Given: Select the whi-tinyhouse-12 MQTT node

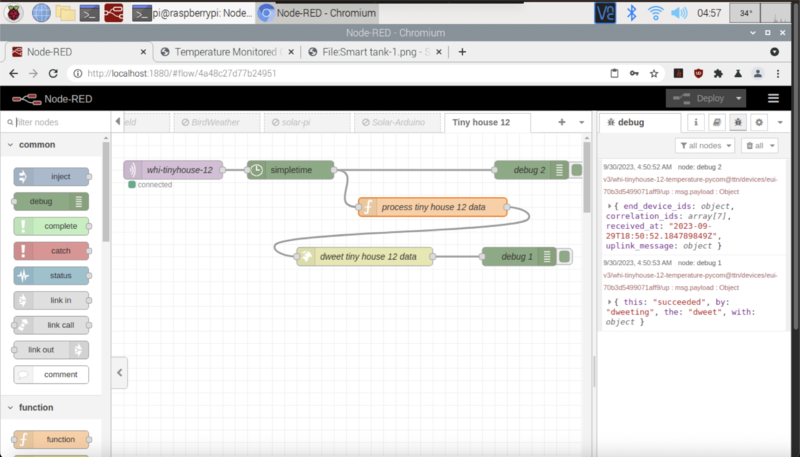Looking at the screenshot, I should click(x=173, y=170).
